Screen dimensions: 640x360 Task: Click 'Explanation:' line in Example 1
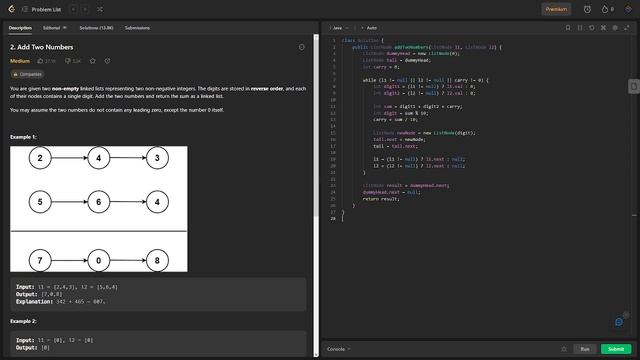click(x=60, y=302)
